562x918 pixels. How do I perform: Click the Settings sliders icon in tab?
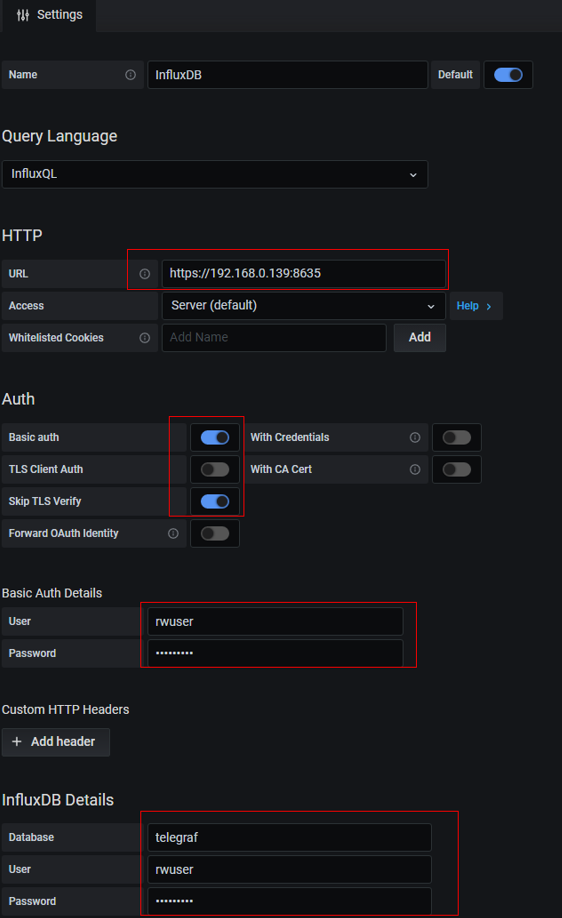(23, 15)
